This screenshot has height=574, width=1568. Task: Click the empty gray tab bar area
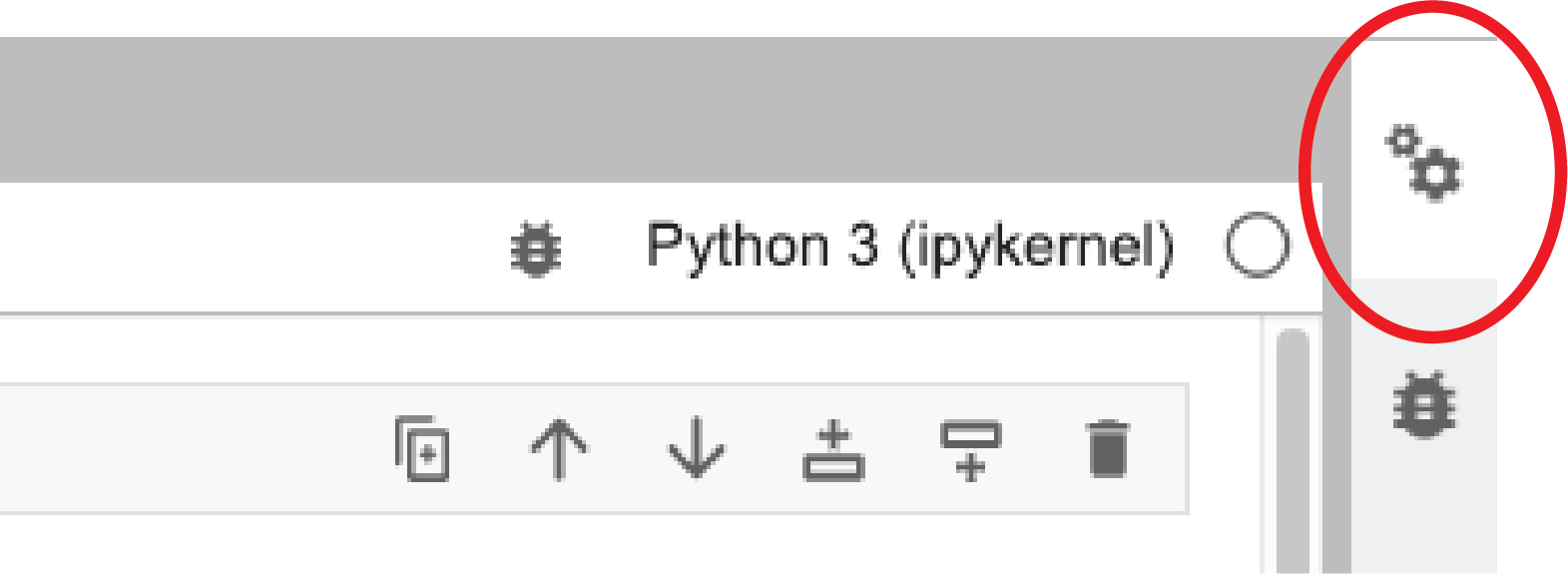659,110
